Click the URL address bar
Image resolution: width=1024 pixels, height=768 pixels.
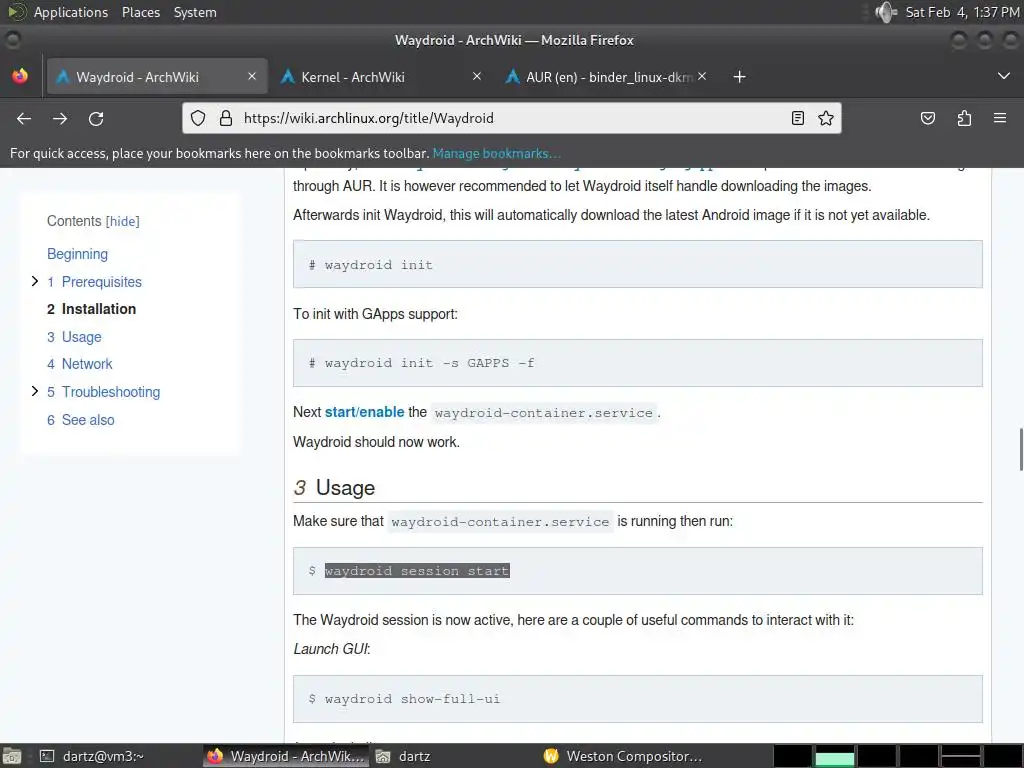[511, 118]
